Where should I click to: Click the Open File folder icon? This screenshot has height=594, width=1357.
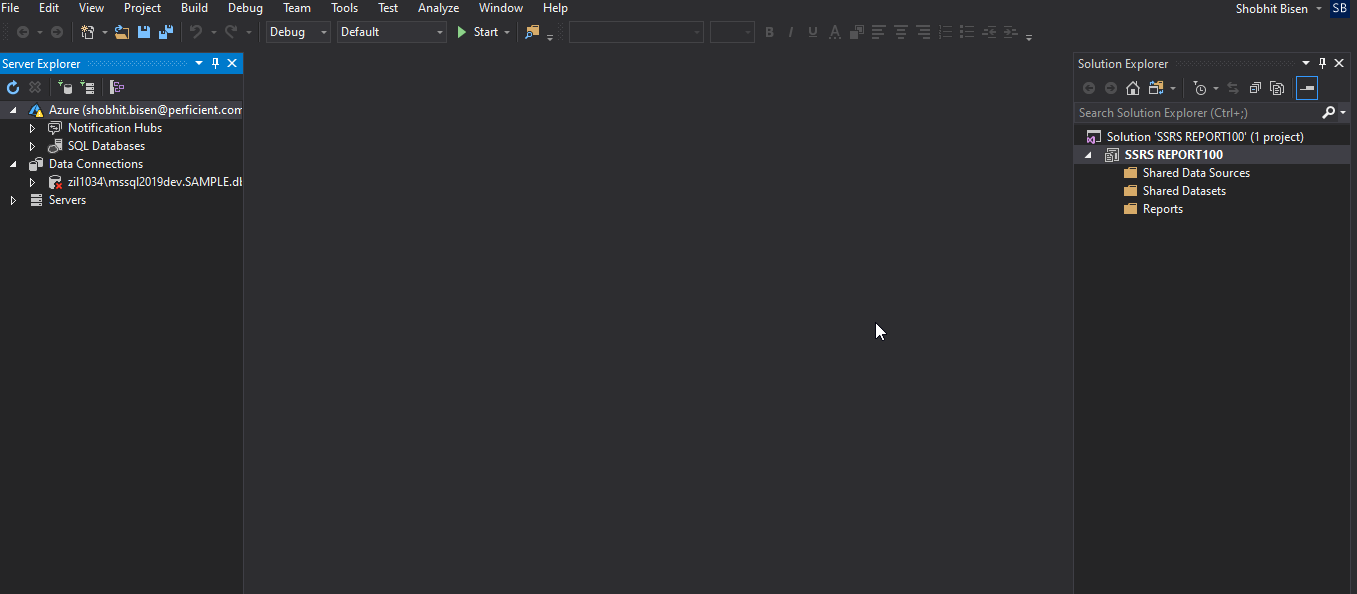tap(122, 32)
